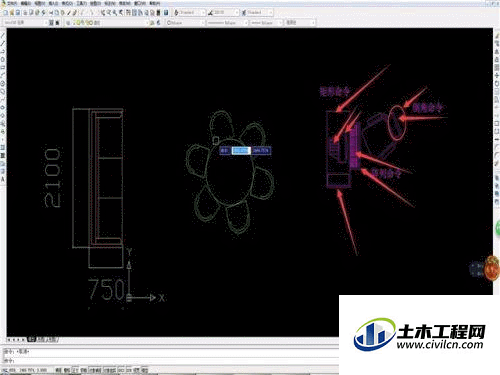
Task: Click the Open file icon in the toolbar
Action: click(x=12, y=13)
